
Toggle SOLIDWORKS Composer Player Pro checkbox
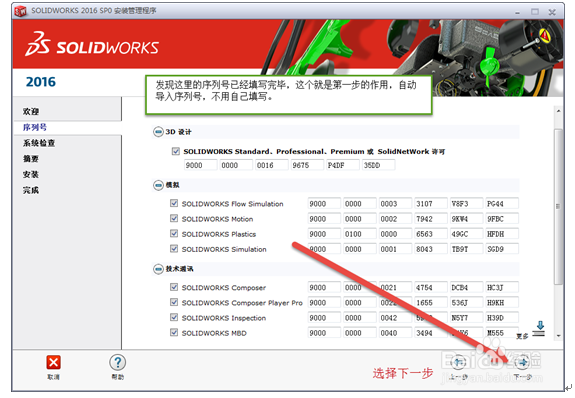click(x=174, y=302)
